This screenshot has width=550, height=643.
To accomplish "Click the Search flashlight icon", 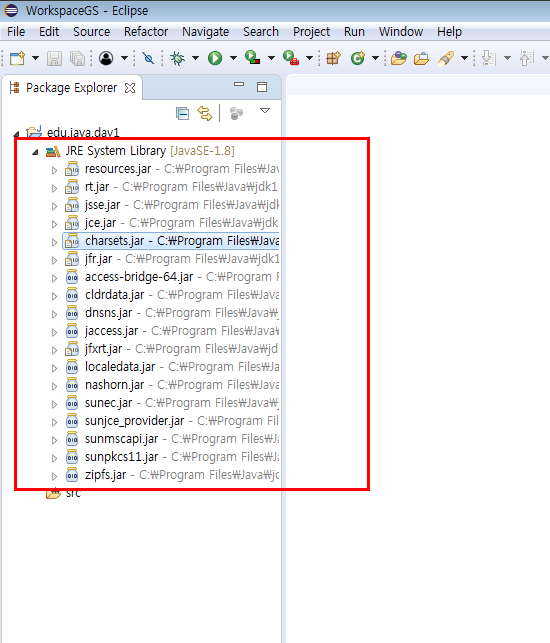I will click(446, 58).
